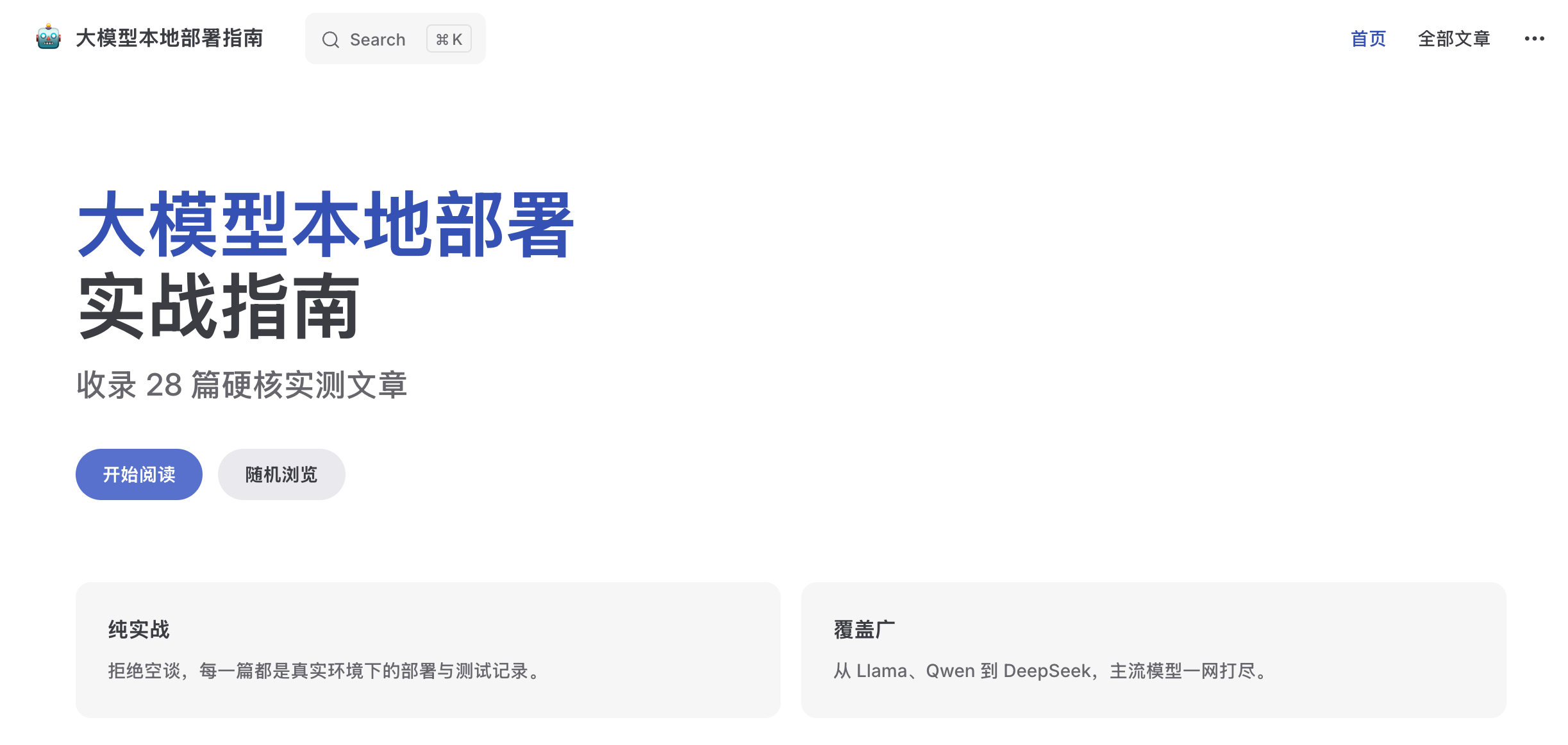The width and height of the screenshot is (1568, 745).
Task: Go to the 首页 nav item
Action: click(1368, 38)
